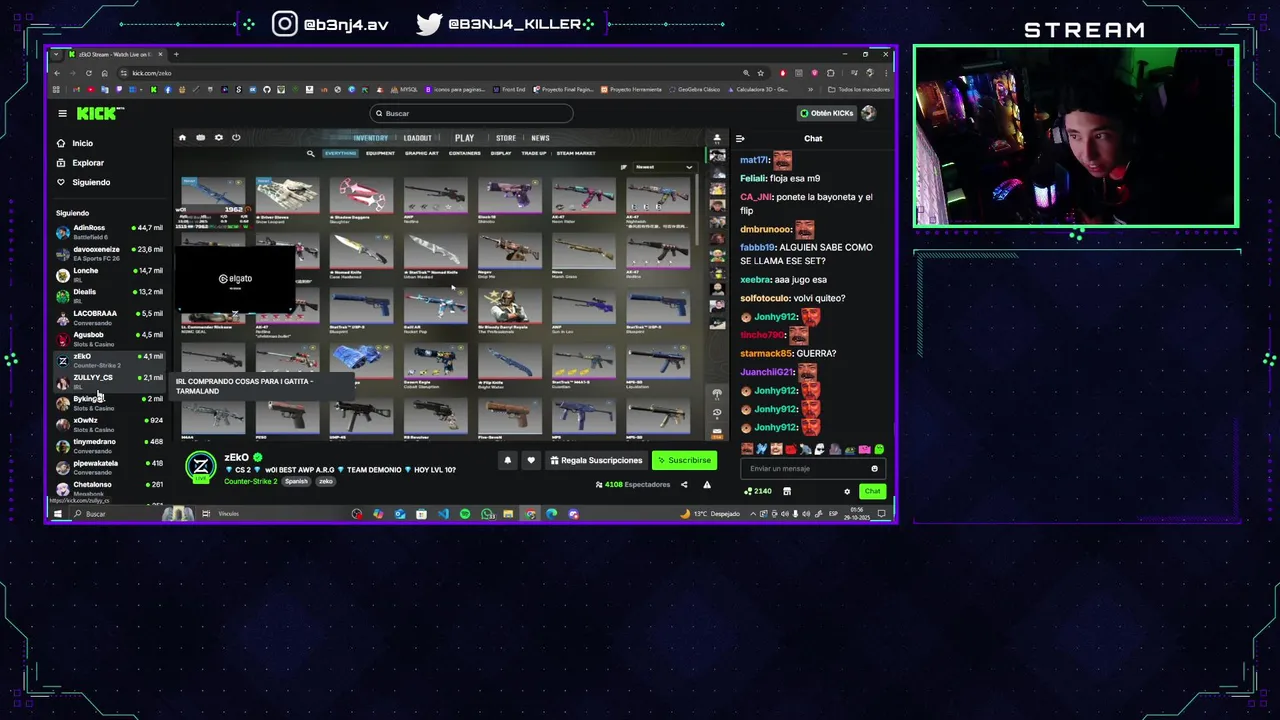Image resolution: width=1280 pixels, height=720 pixels.
Task: Open the STORE tab
Action: coord(506,138)
